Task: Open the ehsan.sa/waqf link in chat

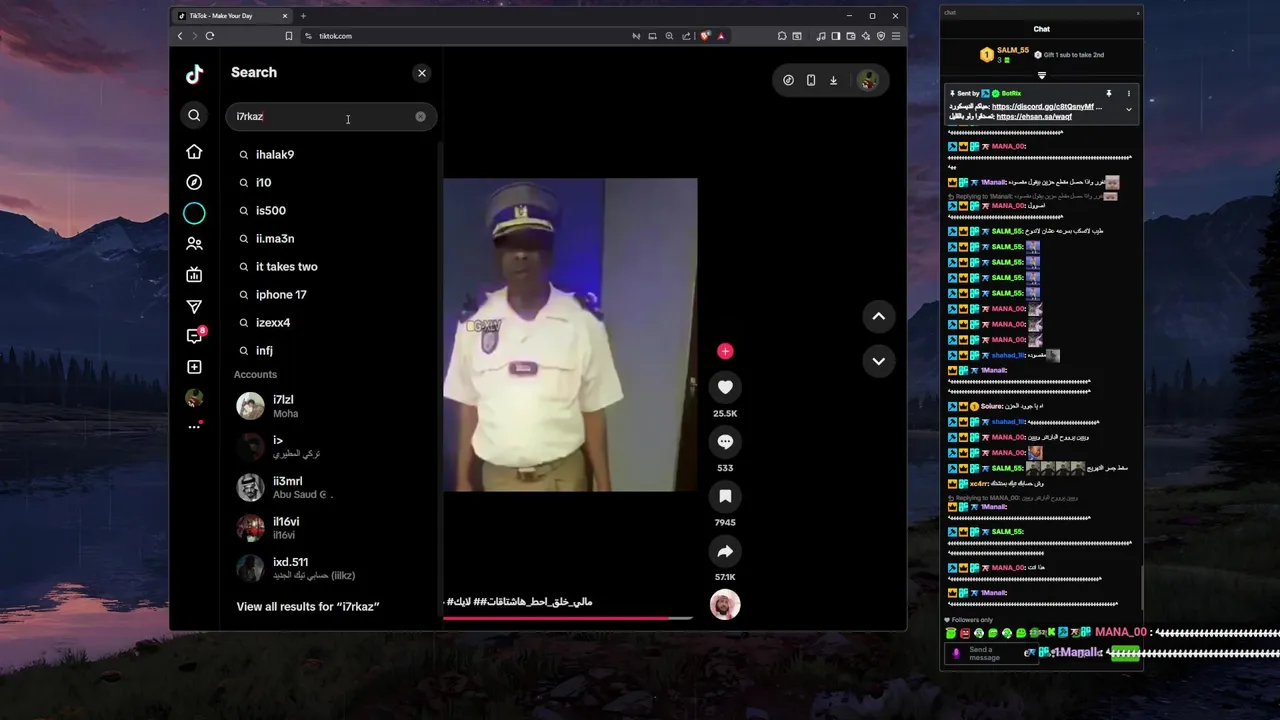Action: point(1034,117)
